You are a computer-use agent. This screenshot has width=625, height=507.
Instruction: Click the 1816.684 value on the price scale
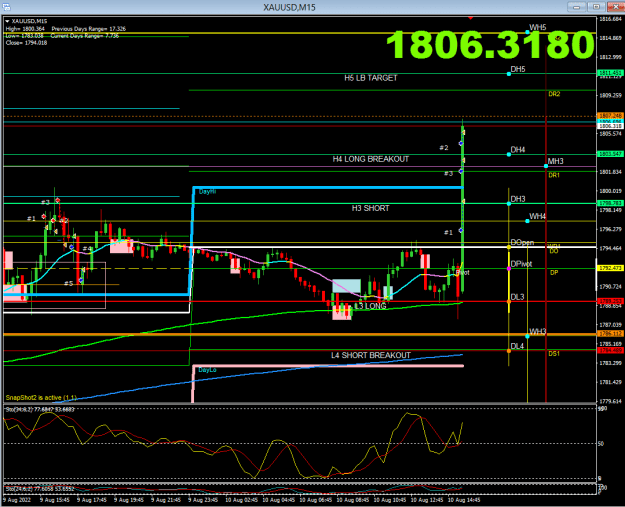point(610,19)
